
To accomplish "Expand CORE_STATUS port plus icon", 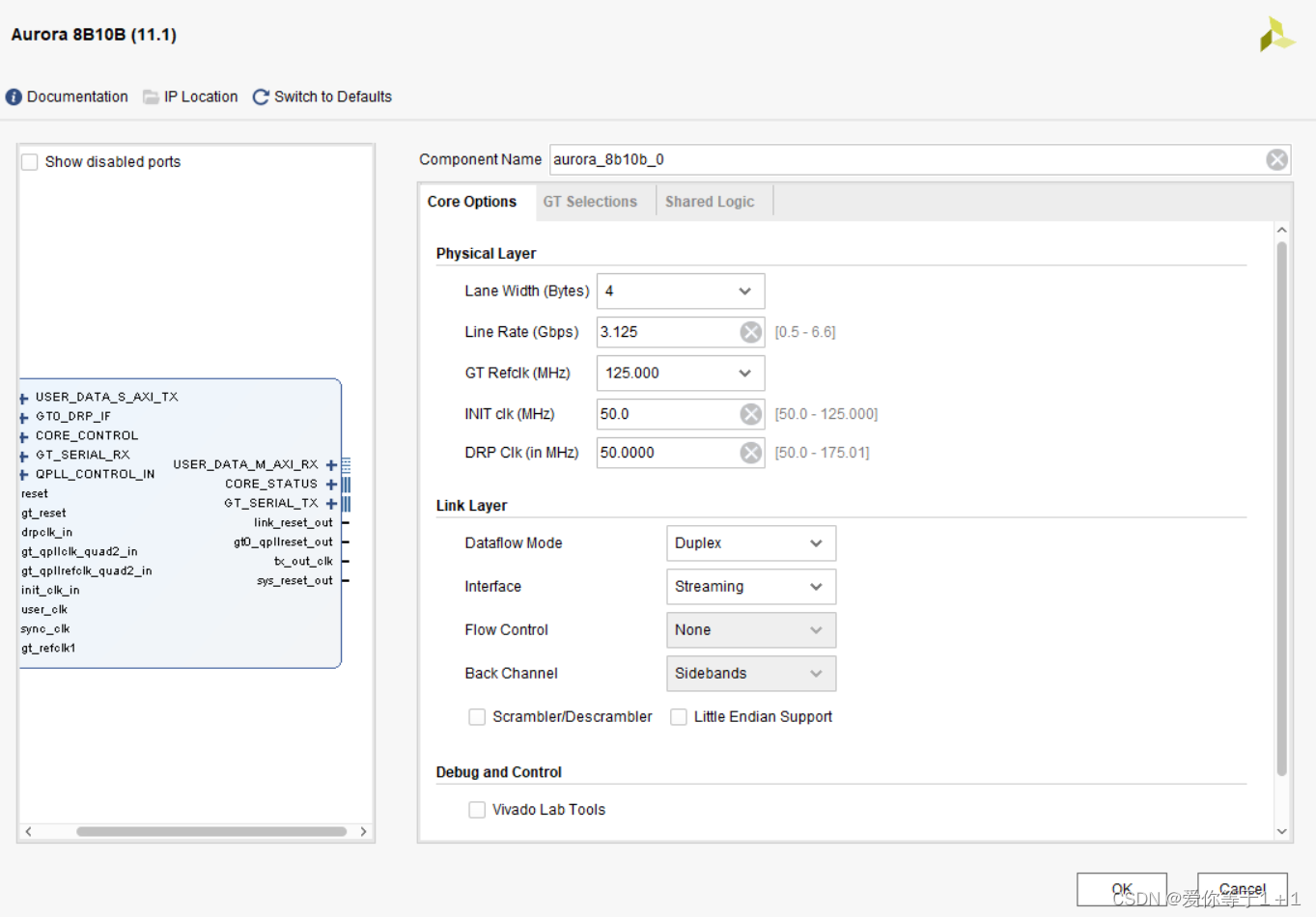I will click(x=331, y=485).
